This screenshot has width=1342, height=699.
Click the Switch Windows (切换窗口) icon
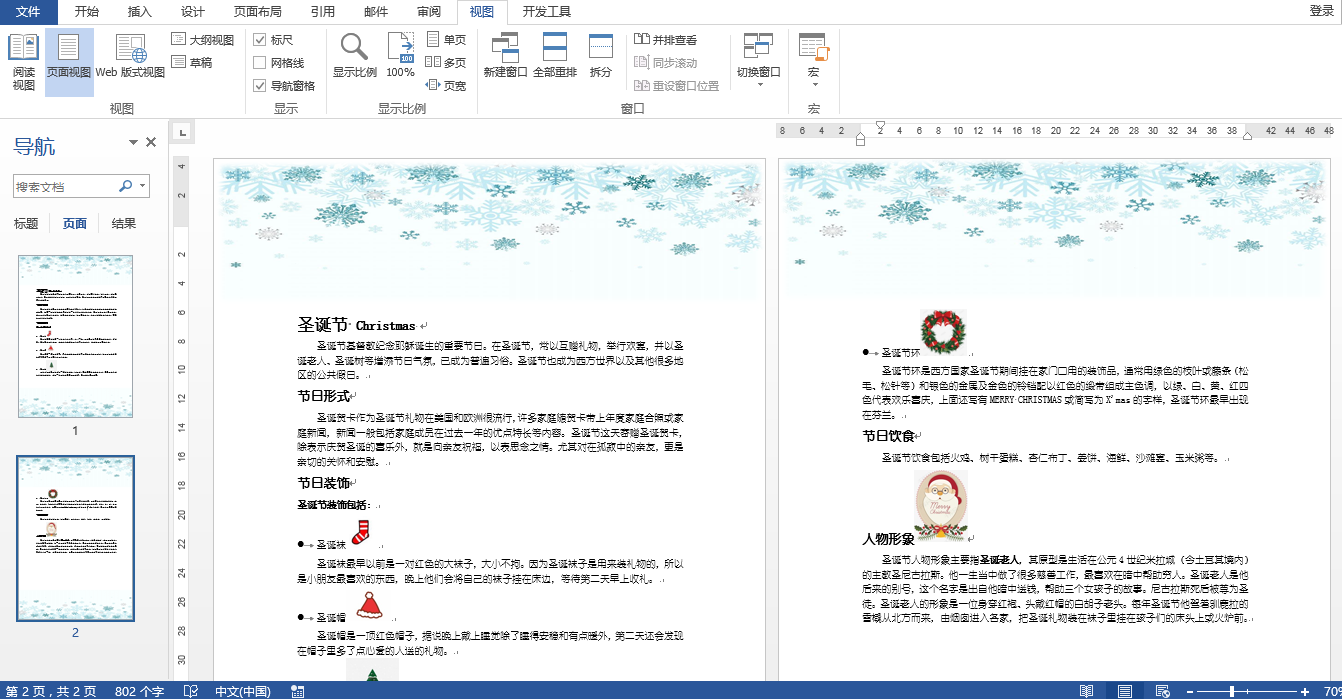pos(759,48)
